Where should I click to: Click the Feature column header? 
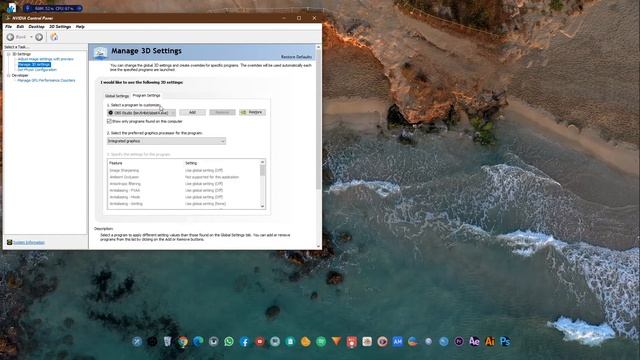coord(116,163)
